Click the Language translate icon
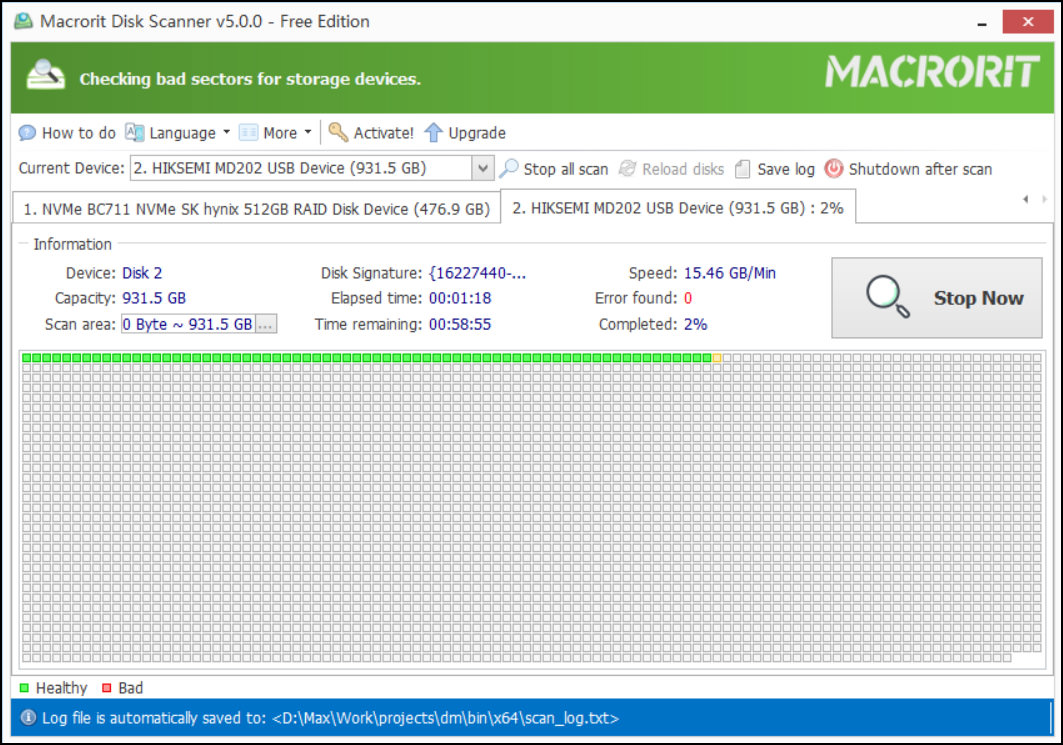This screenshot has height=745, width=1063. pyautogui.click(x=134, y=133)
